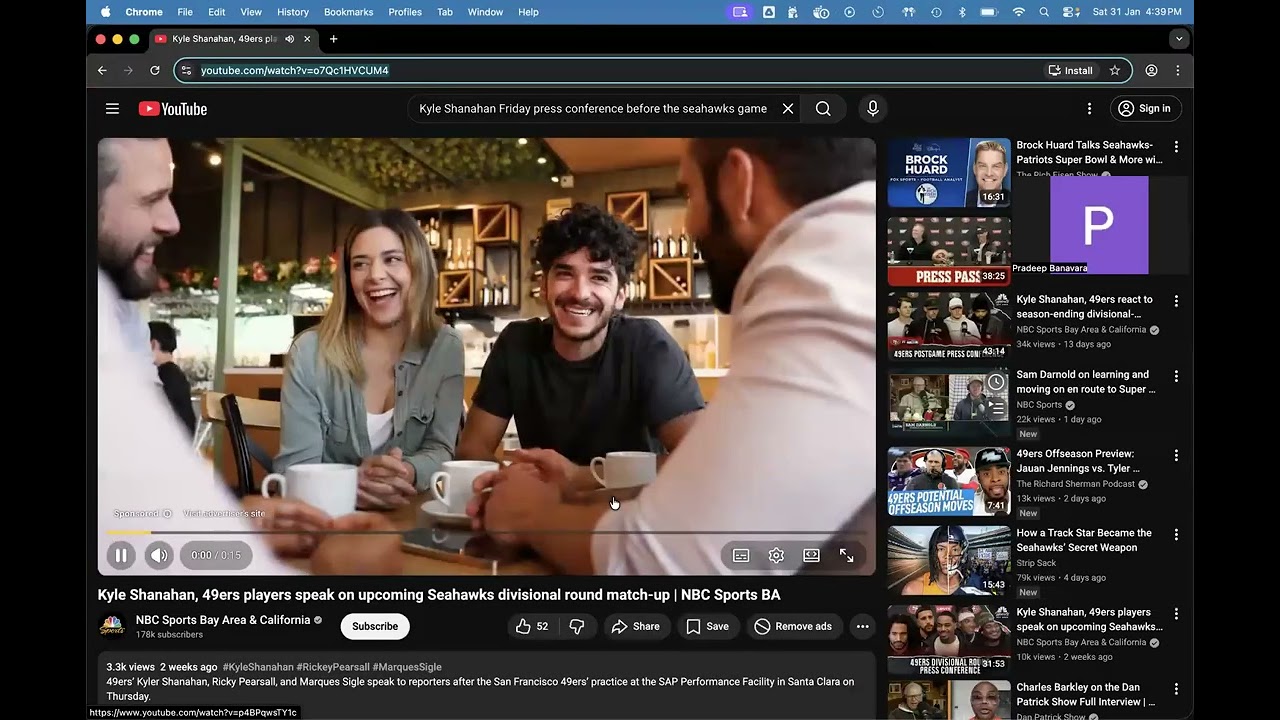Open the File menu

(185, 12)
